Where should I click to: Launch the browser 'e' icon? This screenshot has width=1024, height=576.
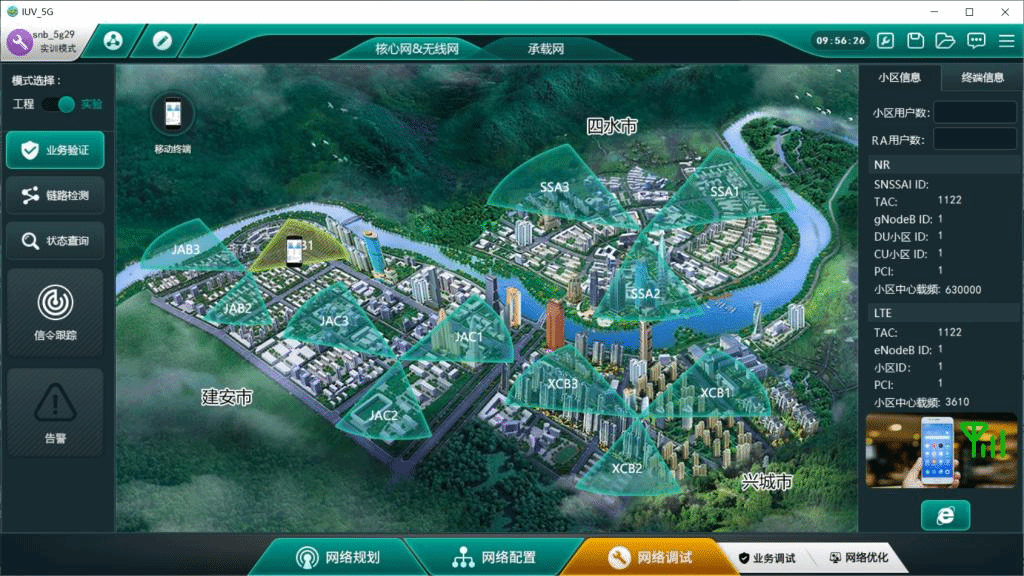945,515
